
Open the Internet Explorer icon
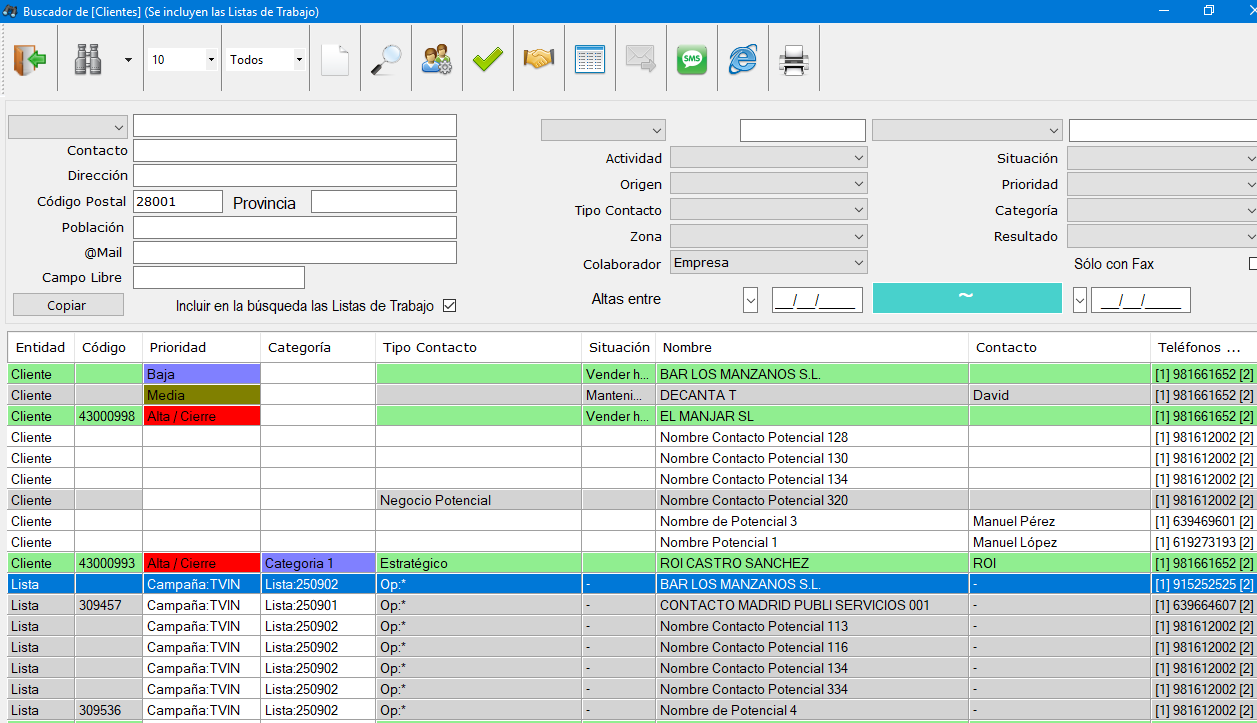coord(742,60)
